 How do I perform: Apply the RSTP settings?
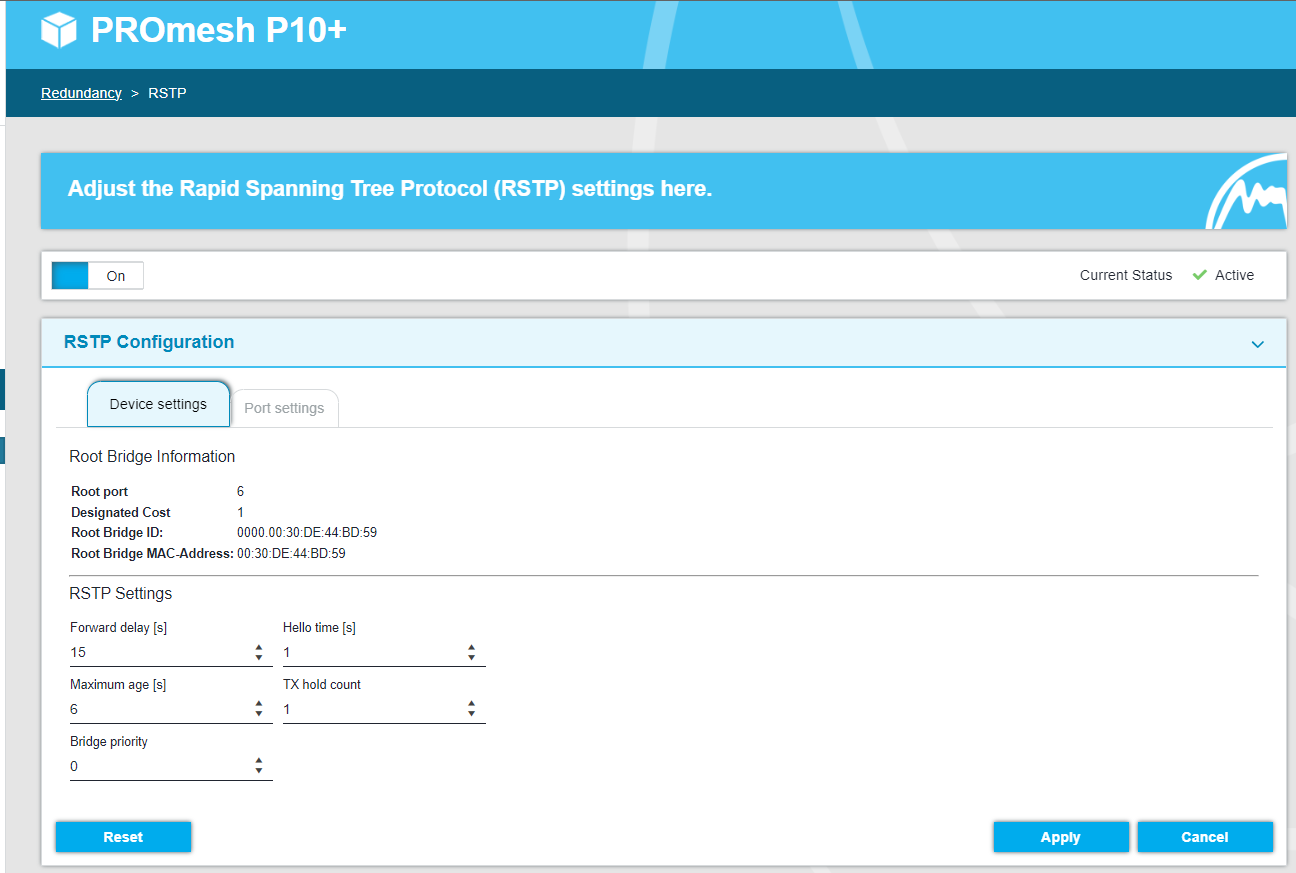[1061, 837]
